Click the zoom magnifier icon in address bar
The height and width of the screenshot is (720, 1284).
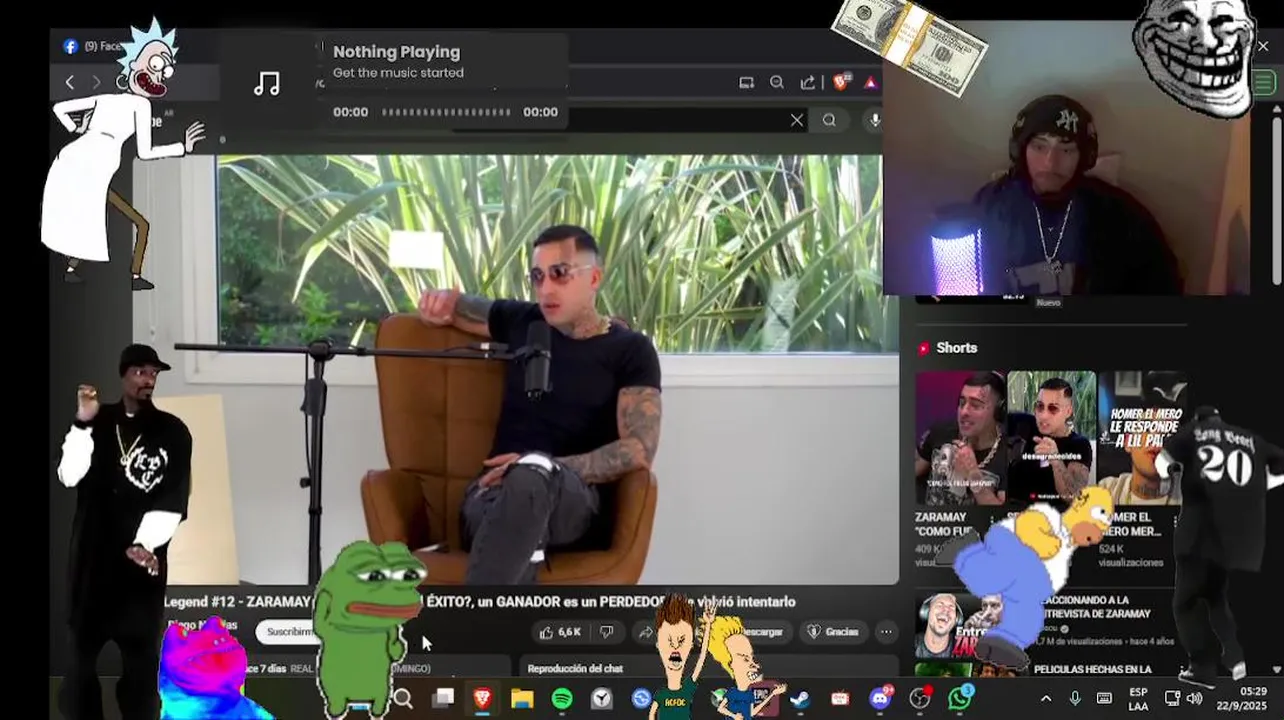click(x=777, y=83)
